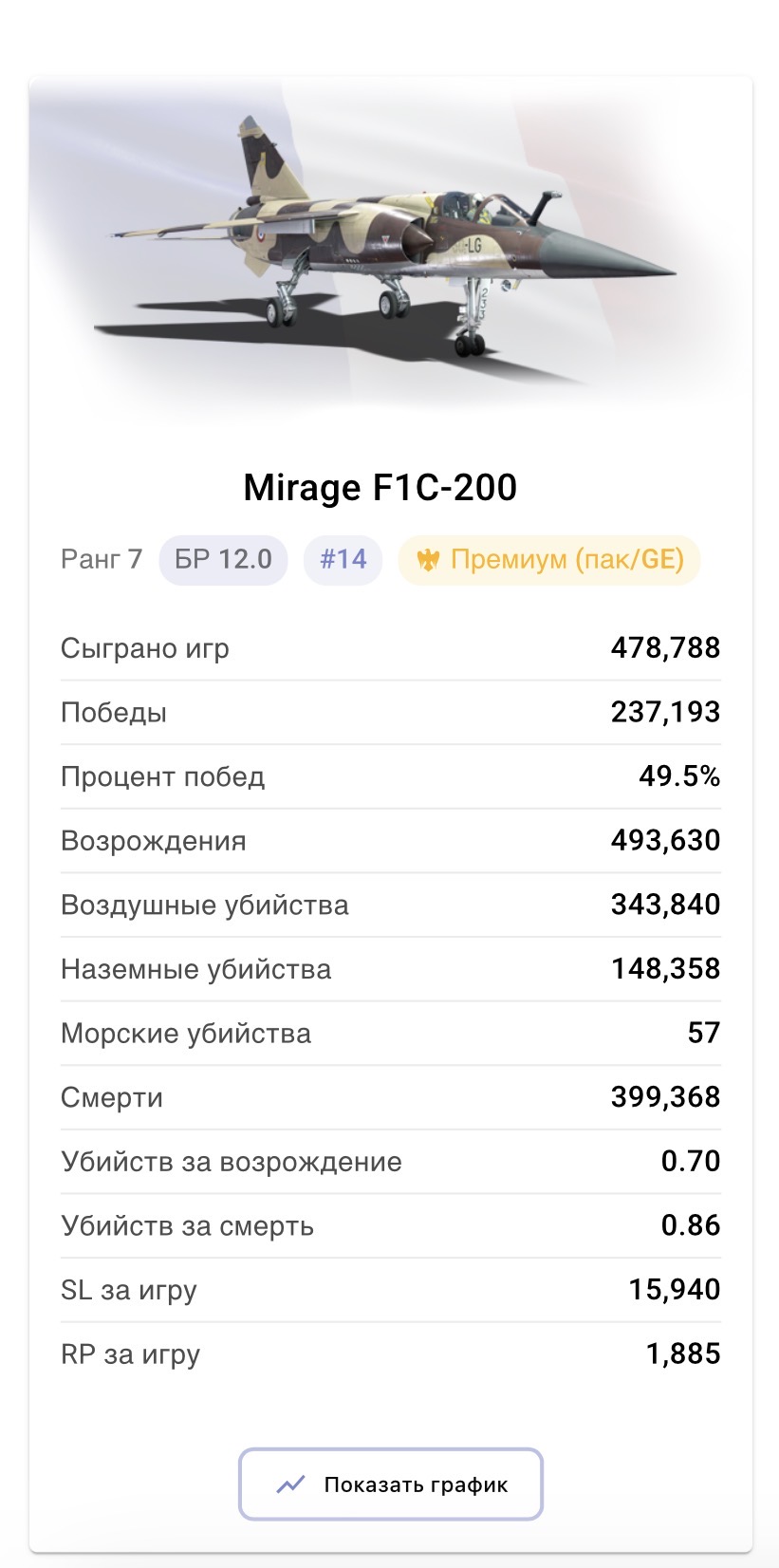
Task: Click the Наземные убийства value 148,358
Action: coord(665,969)
